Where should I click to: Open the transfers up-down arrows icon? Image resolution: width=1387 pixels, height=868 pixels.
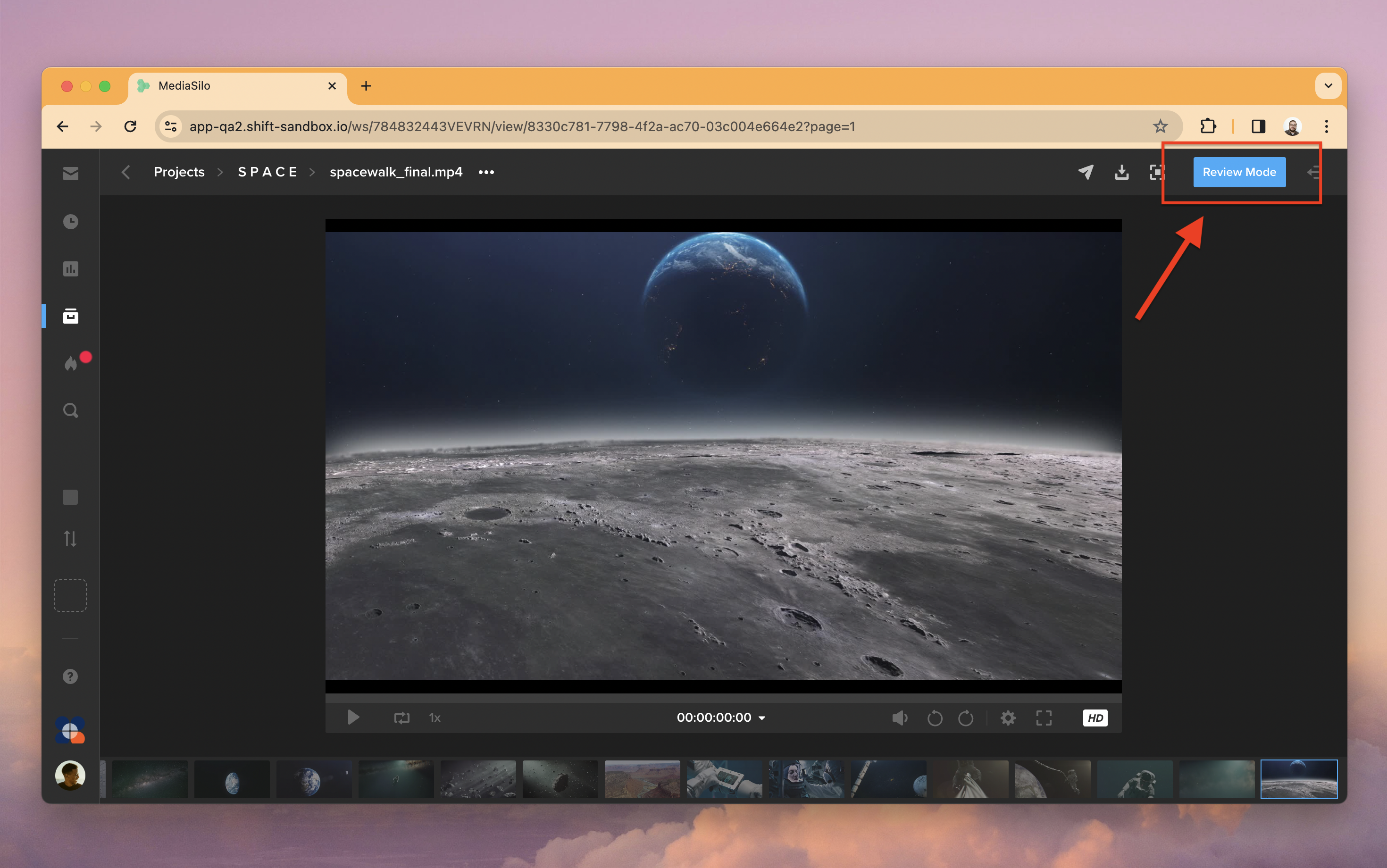[70, 538]
